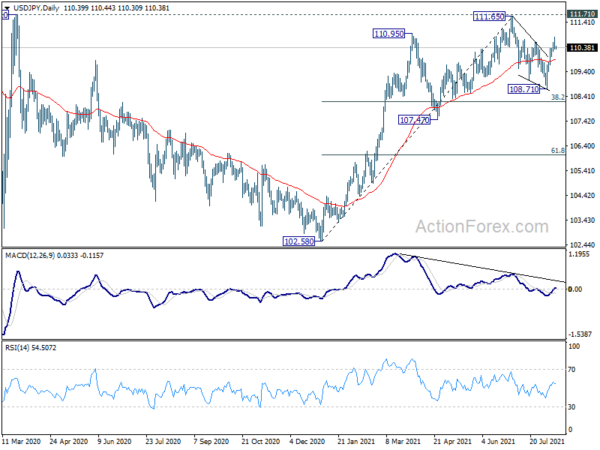Image resolution: width=600 pixels, height=450 pixels.
Task: Click the 8 Mar 2021 date marker
Action: (404, 441)
